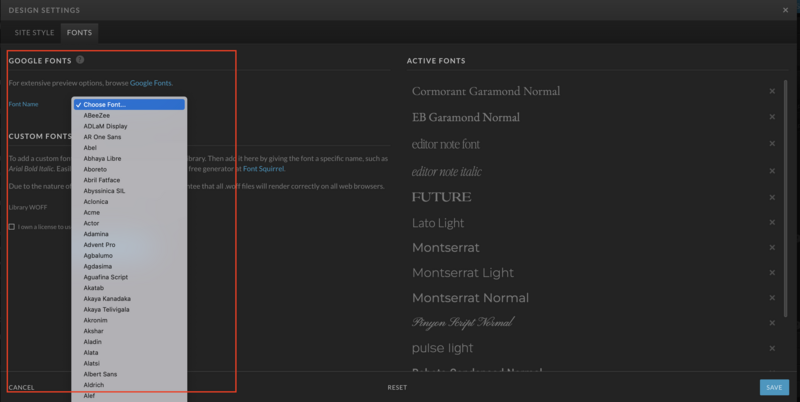Select Agdasima font option
This screenshot has height=402, width=800.
(x=129, y=266)
